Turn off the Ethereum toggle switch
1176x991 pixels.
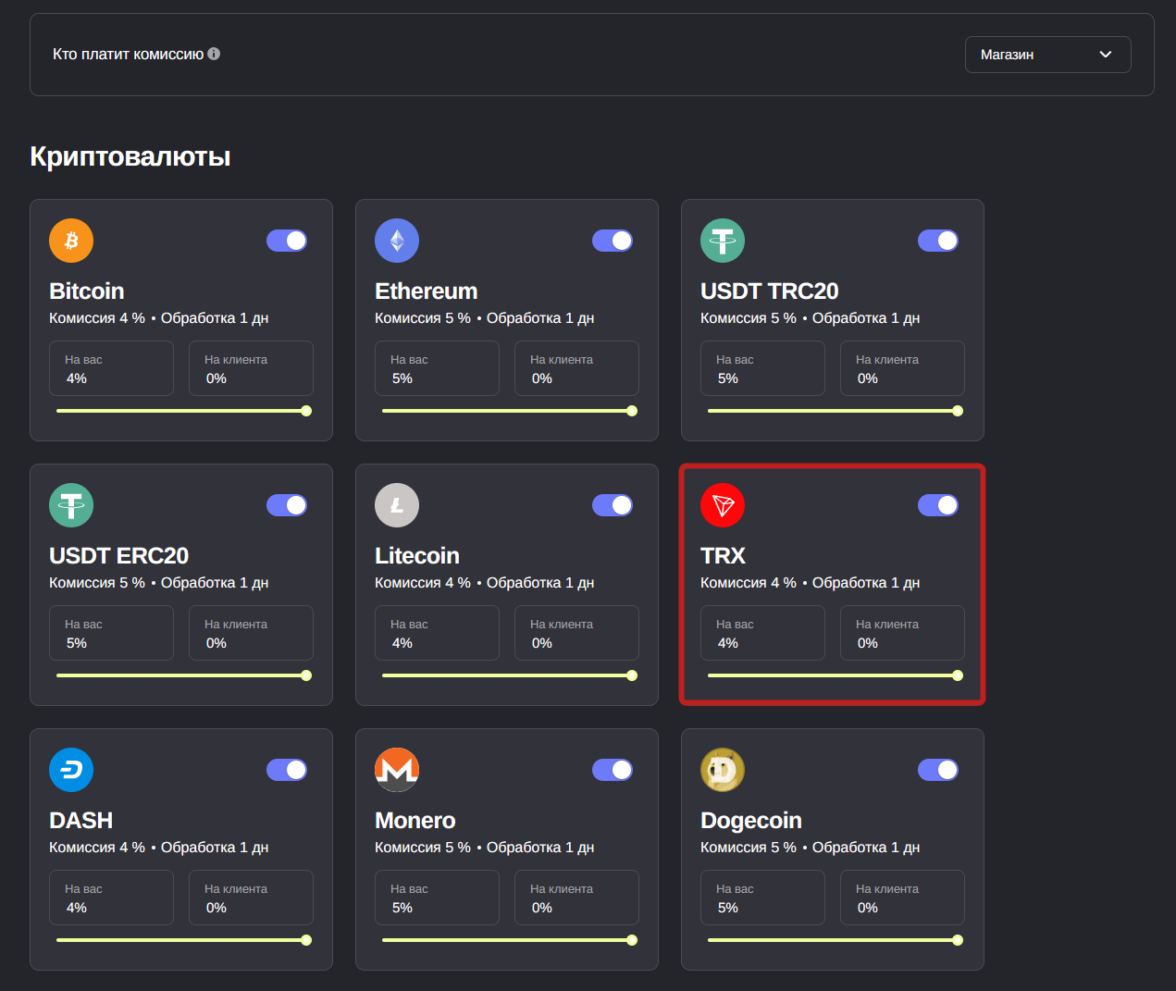point(612,241)
